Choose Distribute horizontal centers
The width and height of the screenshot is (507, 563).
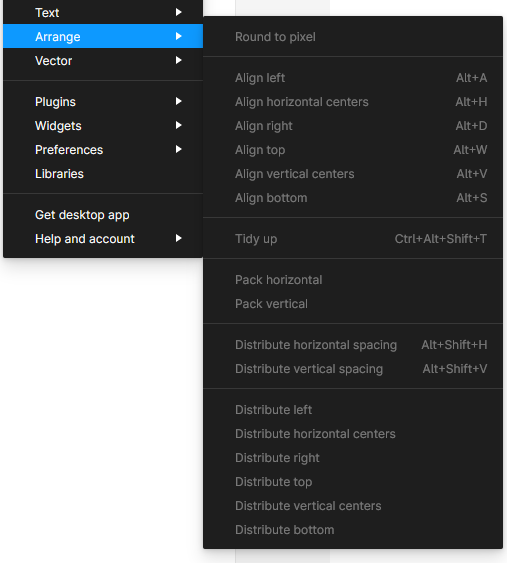(x=353, y=434)
